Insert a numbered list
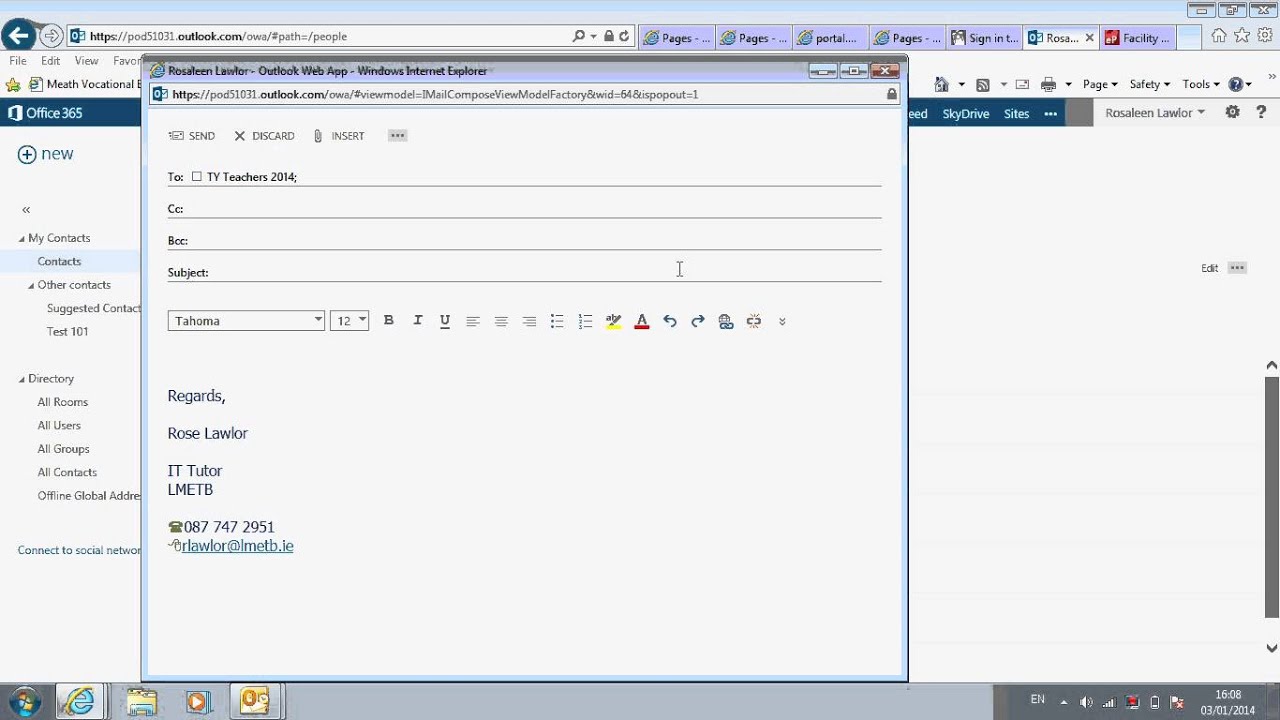This screenshot has height=720, width=1280. point(585,321)
